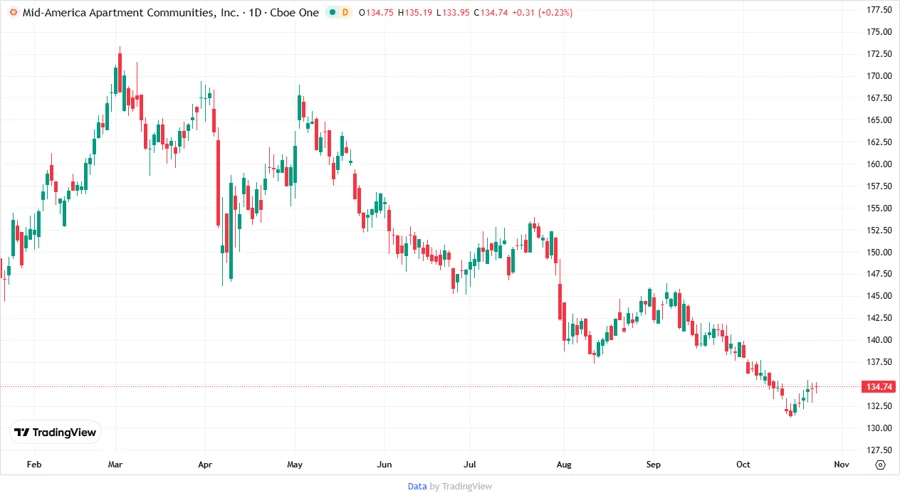Viewport: 900px width, 498px height.
Task: Click the 140.00 price axis label
Action: 879,340
